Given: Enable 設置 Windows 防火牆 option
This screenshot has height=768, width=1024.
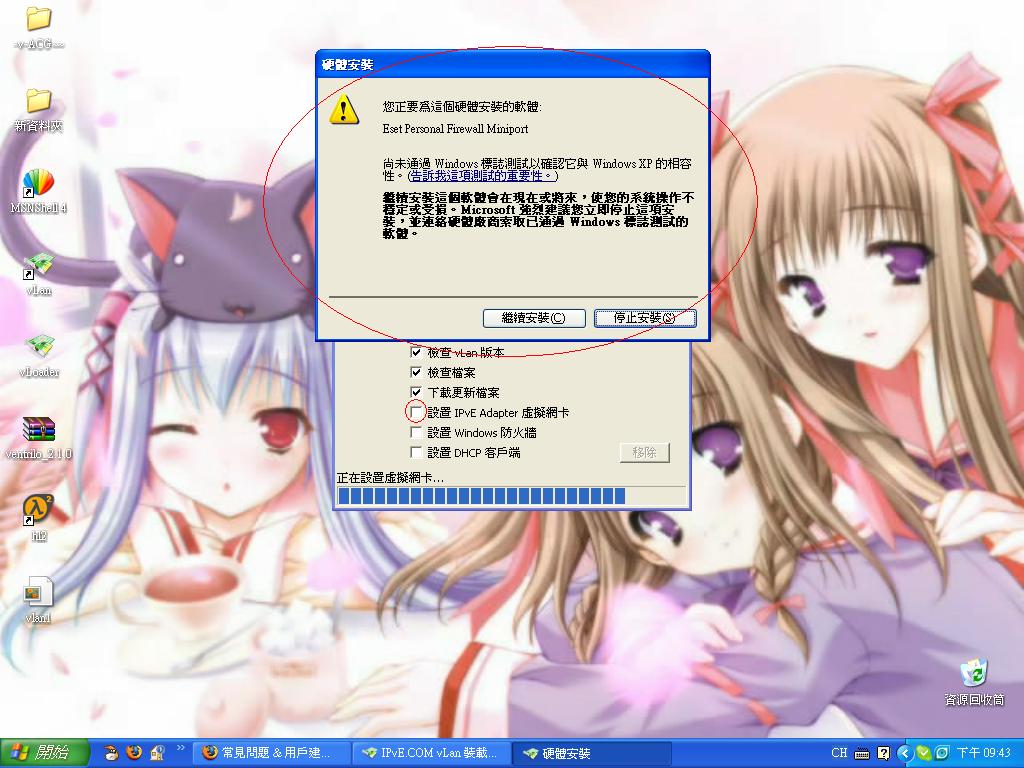Looking at the screenshot, I should click(x=417, y=432).
